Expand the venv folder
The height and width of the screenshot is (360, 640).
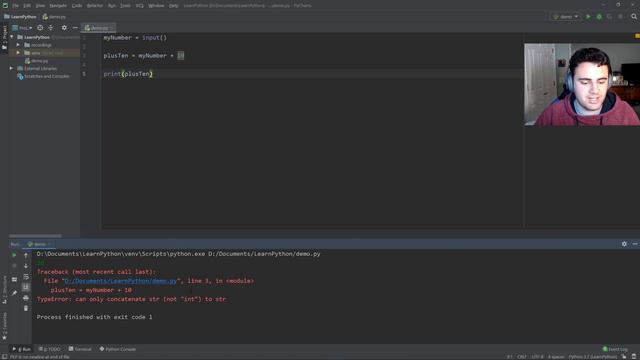click(18, 53)
